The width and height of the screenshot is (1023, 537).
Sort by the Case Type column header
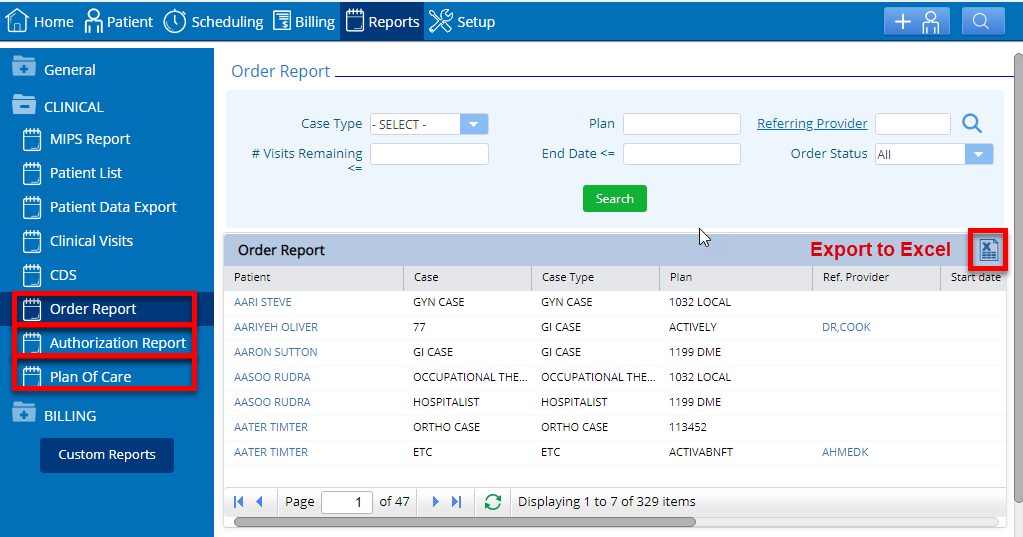596,277
